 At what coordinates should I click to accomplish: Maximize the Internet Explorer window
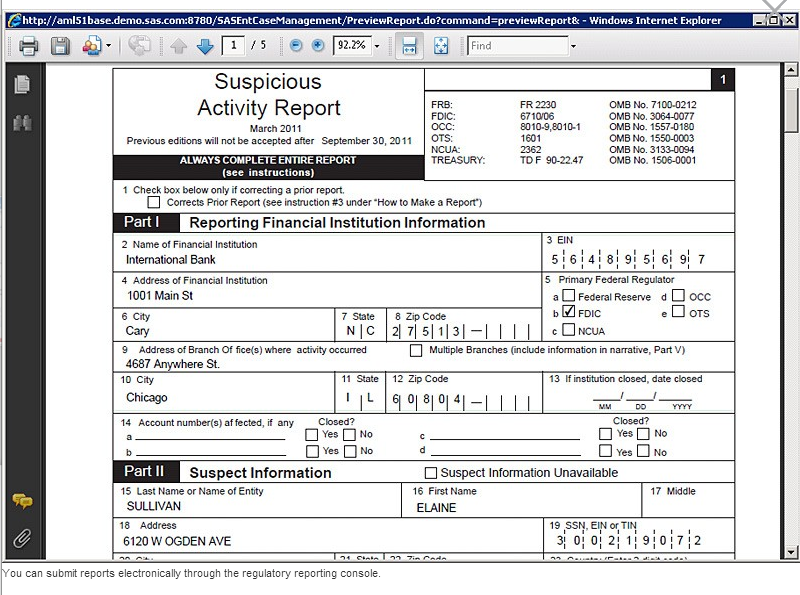(x=774, y=20)
